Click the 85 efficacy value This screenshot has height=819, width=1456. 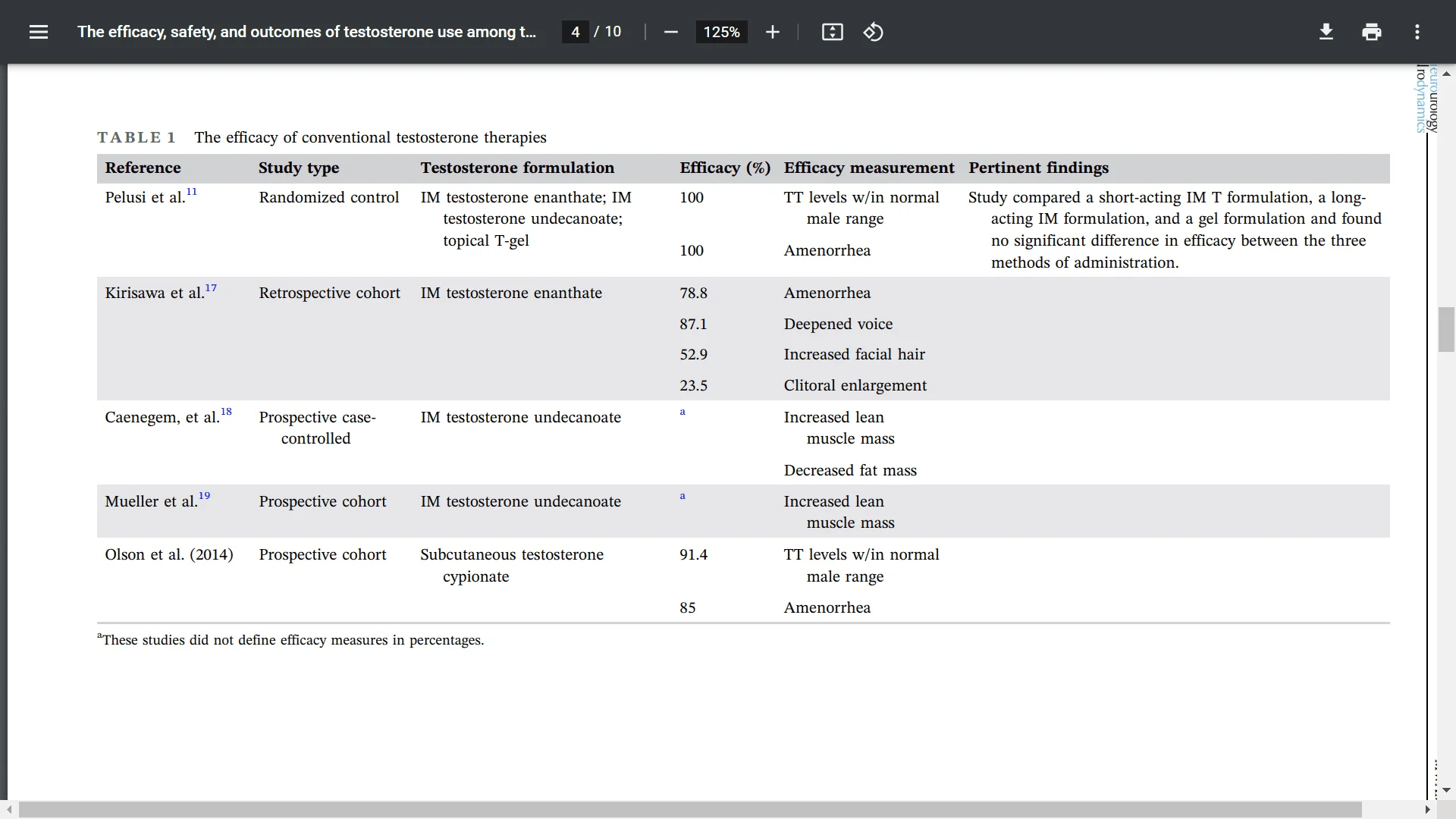tap(687, 607)
